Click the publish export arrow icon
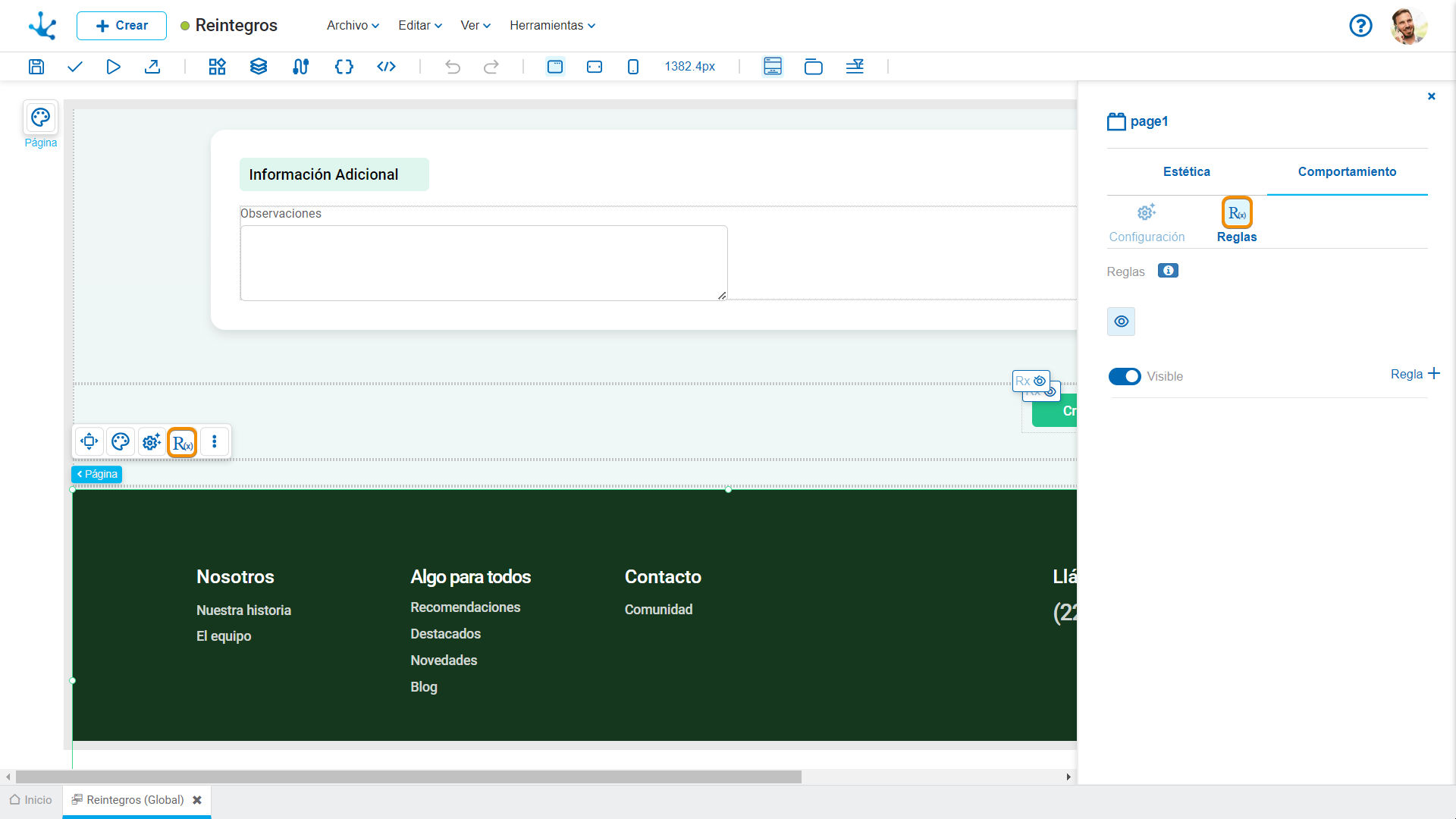This screenshot has height=819, width=1456. [x=152, y=67]
